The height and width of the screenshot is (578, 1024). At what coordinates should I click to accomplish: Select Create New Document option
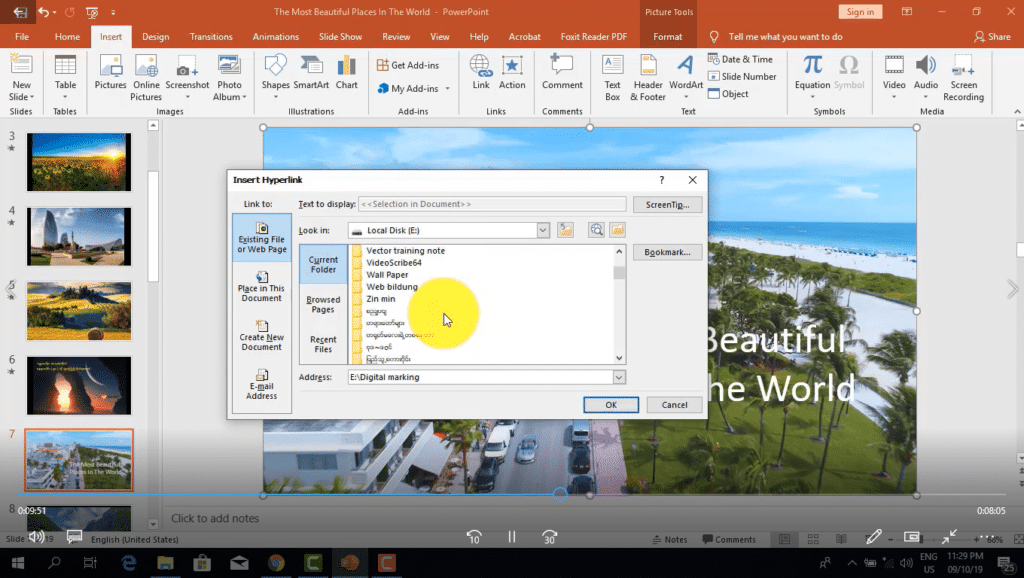[x=262, y=336]
